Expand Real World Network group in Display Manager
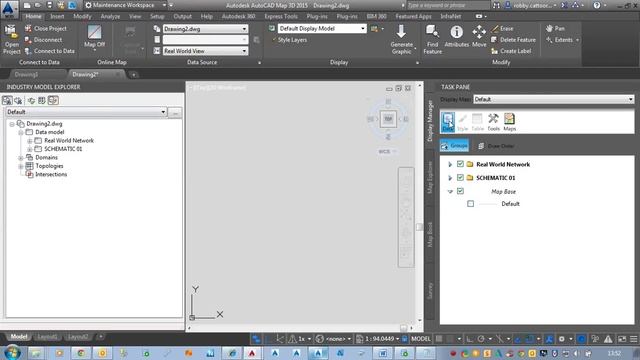The width and height of the screenshot is (640, 360). point(450,164)
